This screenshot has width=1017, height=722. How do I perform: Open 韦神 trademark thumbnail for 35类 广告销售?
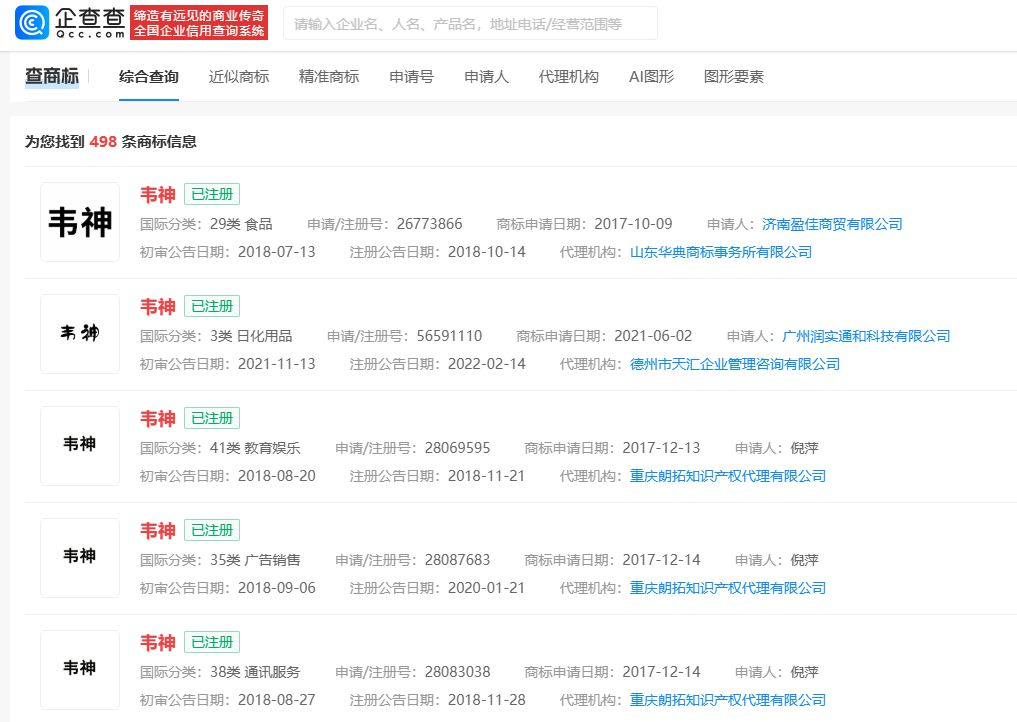(x=80, y=558)
